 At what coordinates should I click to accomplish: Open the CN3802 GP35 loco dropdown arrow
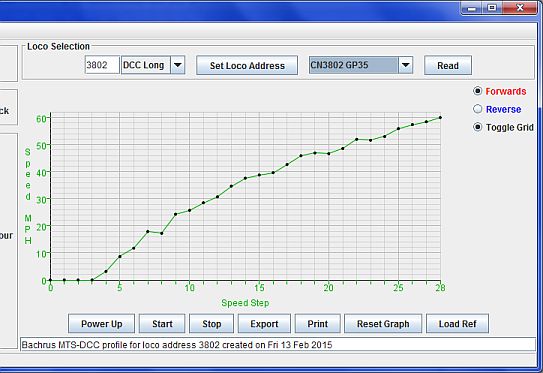(x=406, y=65)
